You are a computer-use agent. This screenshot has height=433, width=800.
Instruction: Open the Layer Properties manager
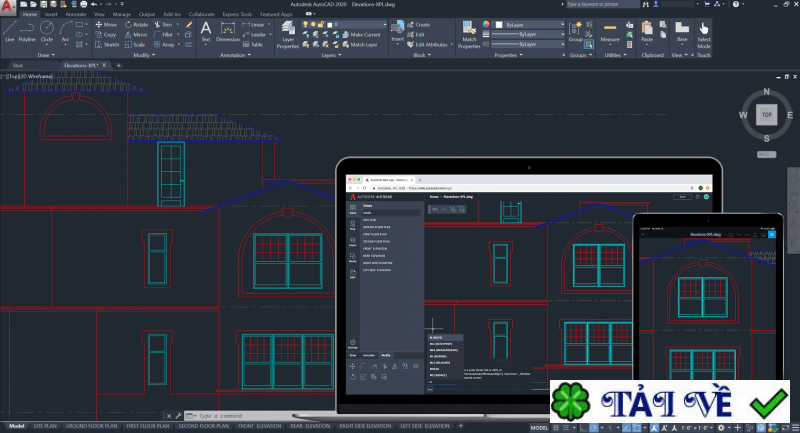click(287, 34)
